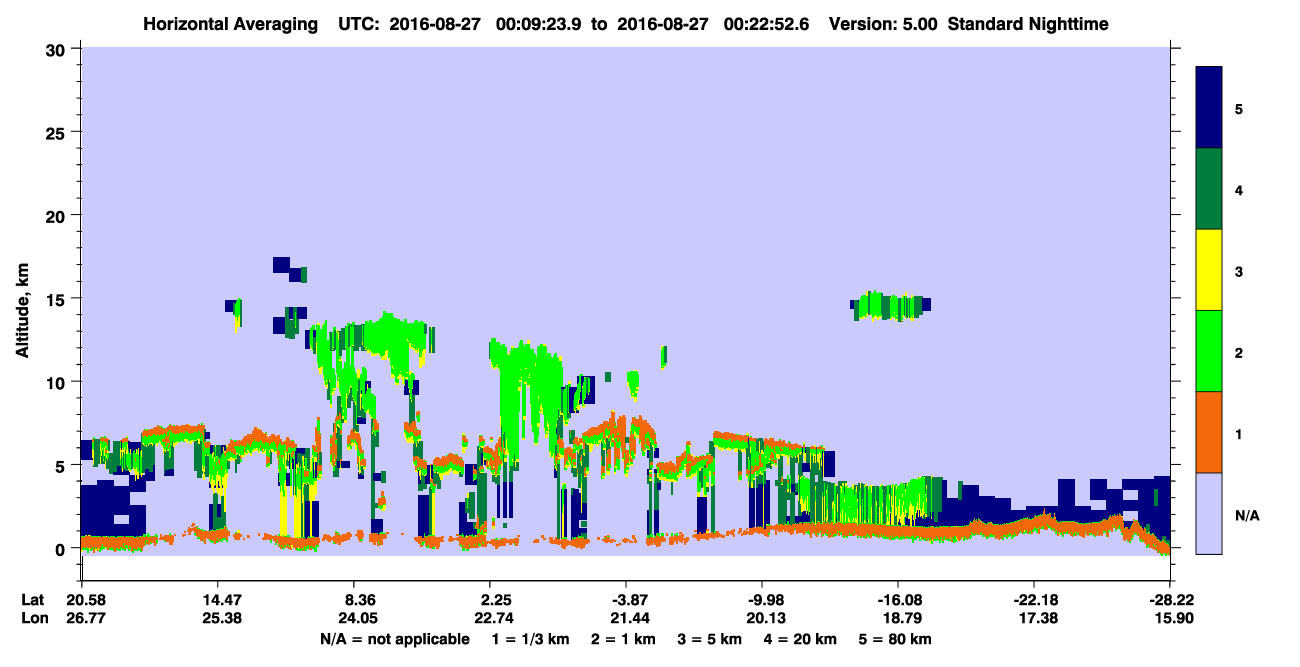Click the legend text '5 = 80 km'

pos(896,639)
